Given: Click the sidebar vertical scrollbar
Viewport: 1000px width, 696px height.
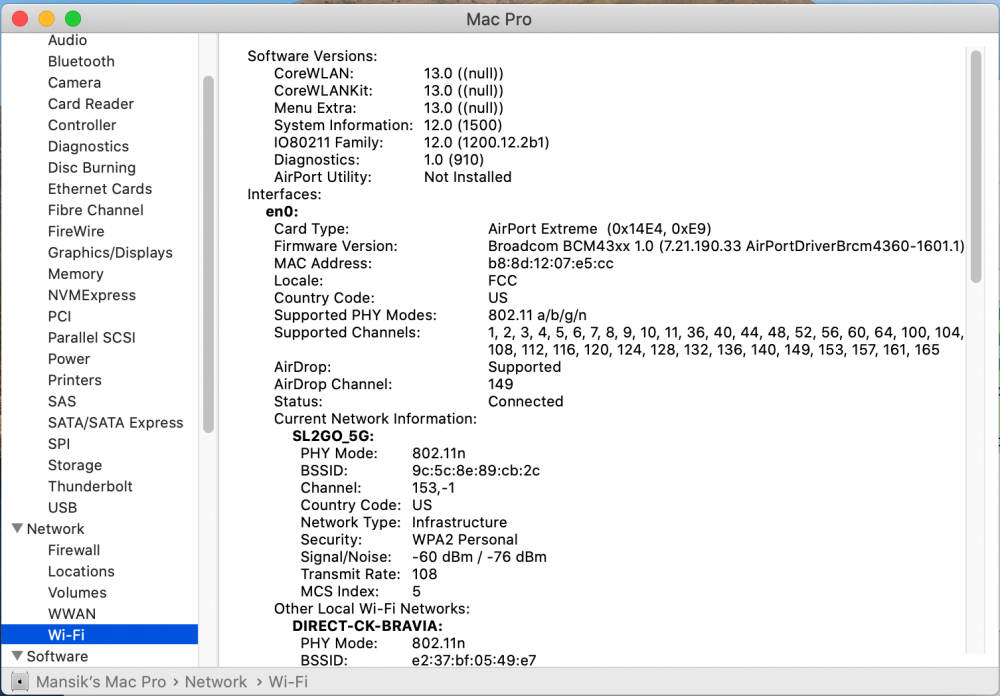Looking at the screenshot, I should (208, 255).
